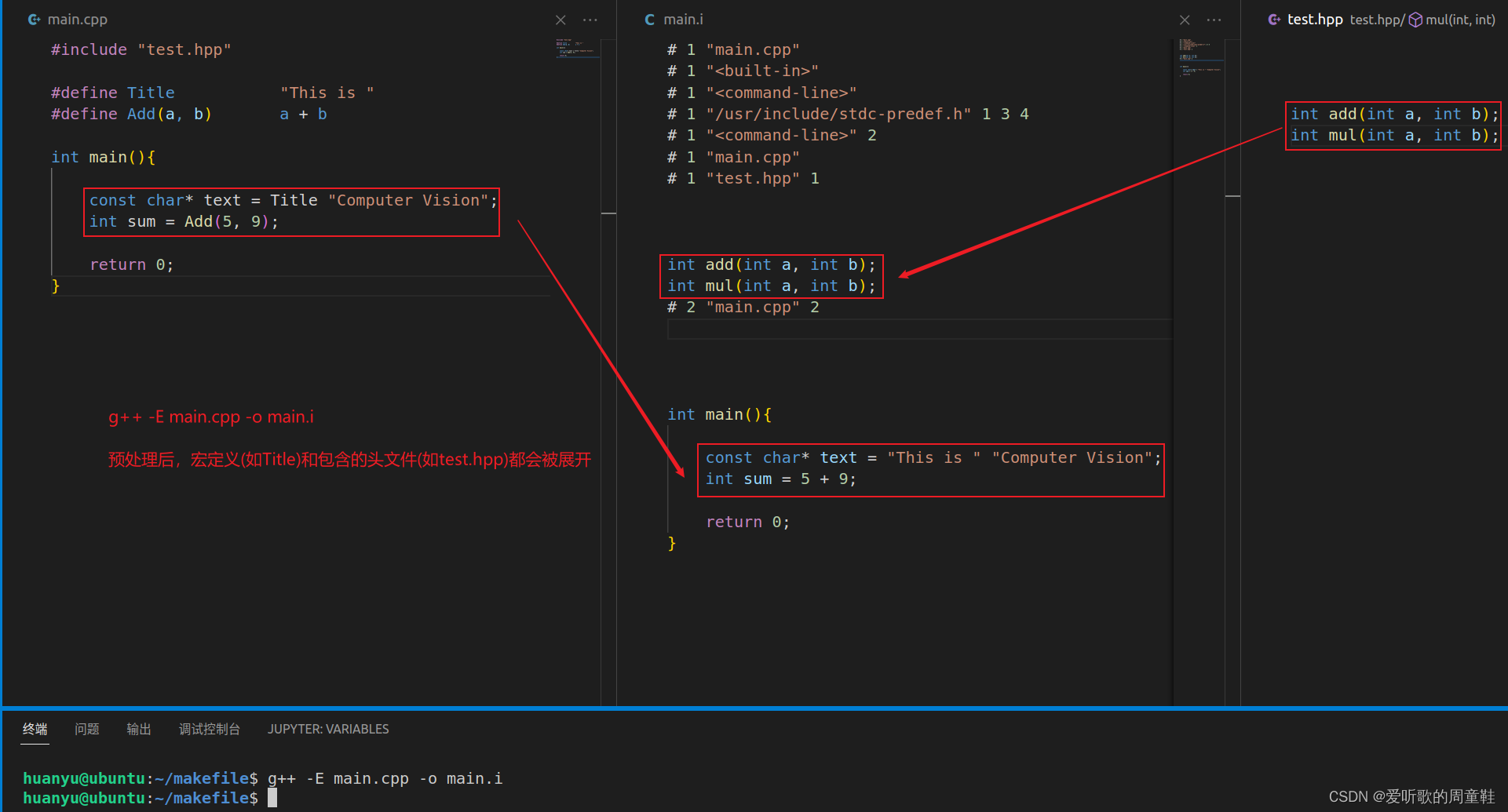Click the main.i minimap preview
The height and width of the screenshot is (812, 1508).
click(x=1200, y=57)
